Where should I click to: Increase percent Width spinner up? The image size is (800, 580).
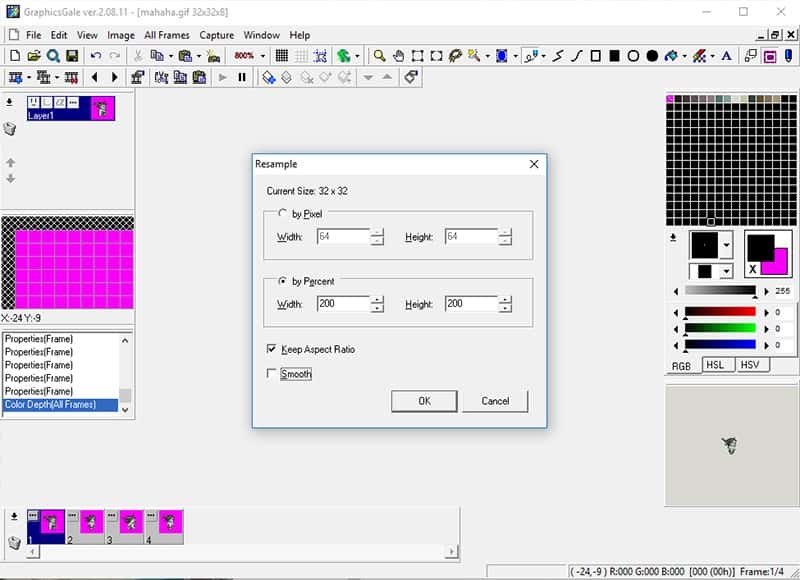click(x=377, y=300)
